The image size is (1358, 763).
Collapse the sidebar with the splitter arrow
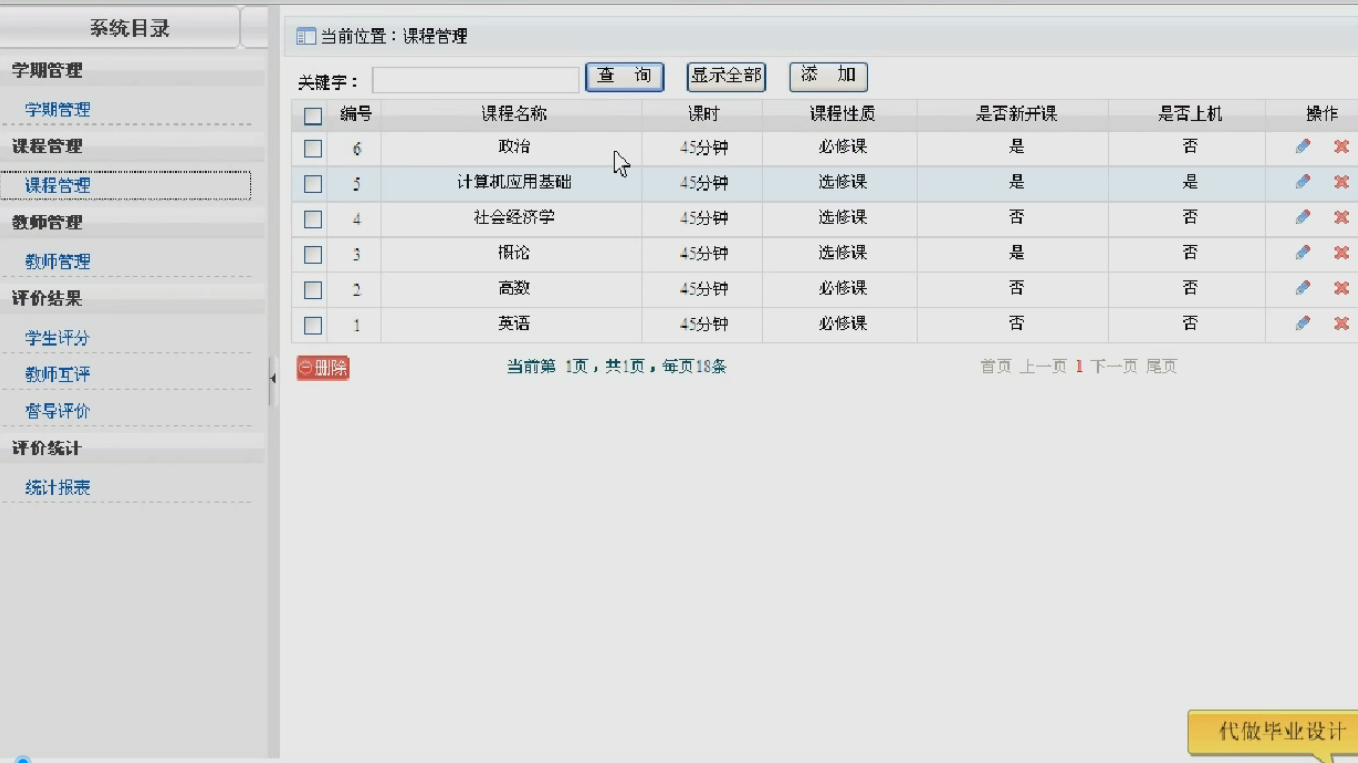(x=273, y=378)
